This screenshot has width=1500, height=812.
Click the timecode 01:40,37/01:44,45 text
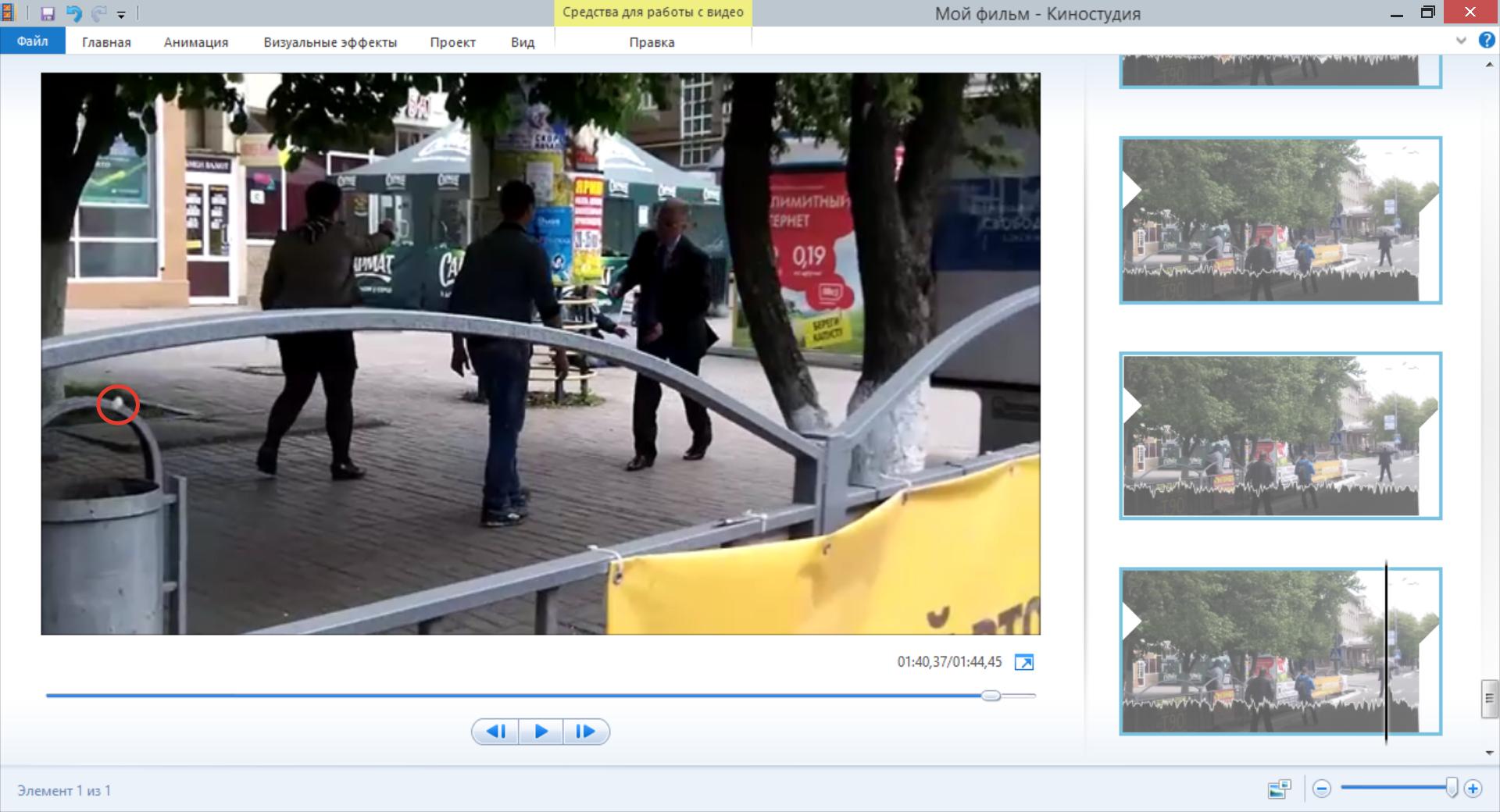tap(949, 662)
